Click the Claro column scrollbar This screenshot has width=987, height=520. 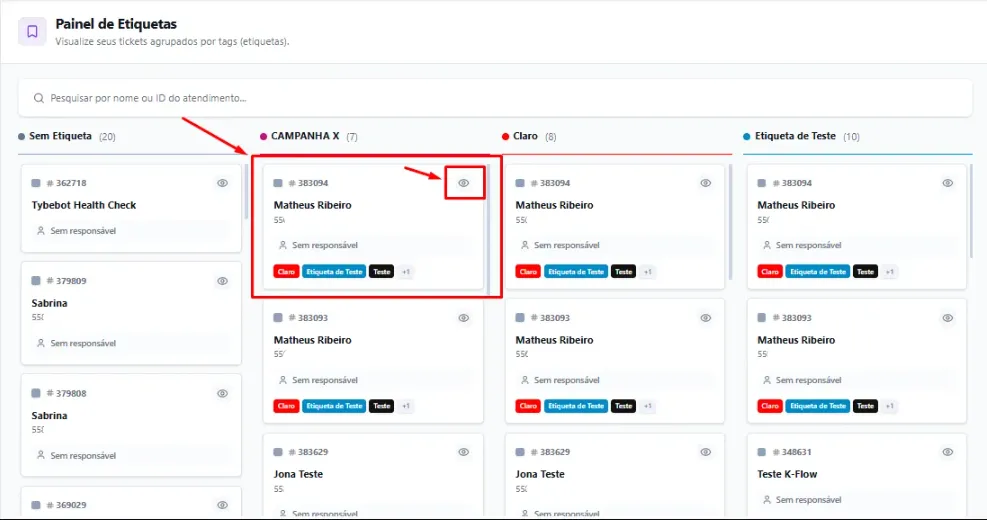click(x=730, y=222)
